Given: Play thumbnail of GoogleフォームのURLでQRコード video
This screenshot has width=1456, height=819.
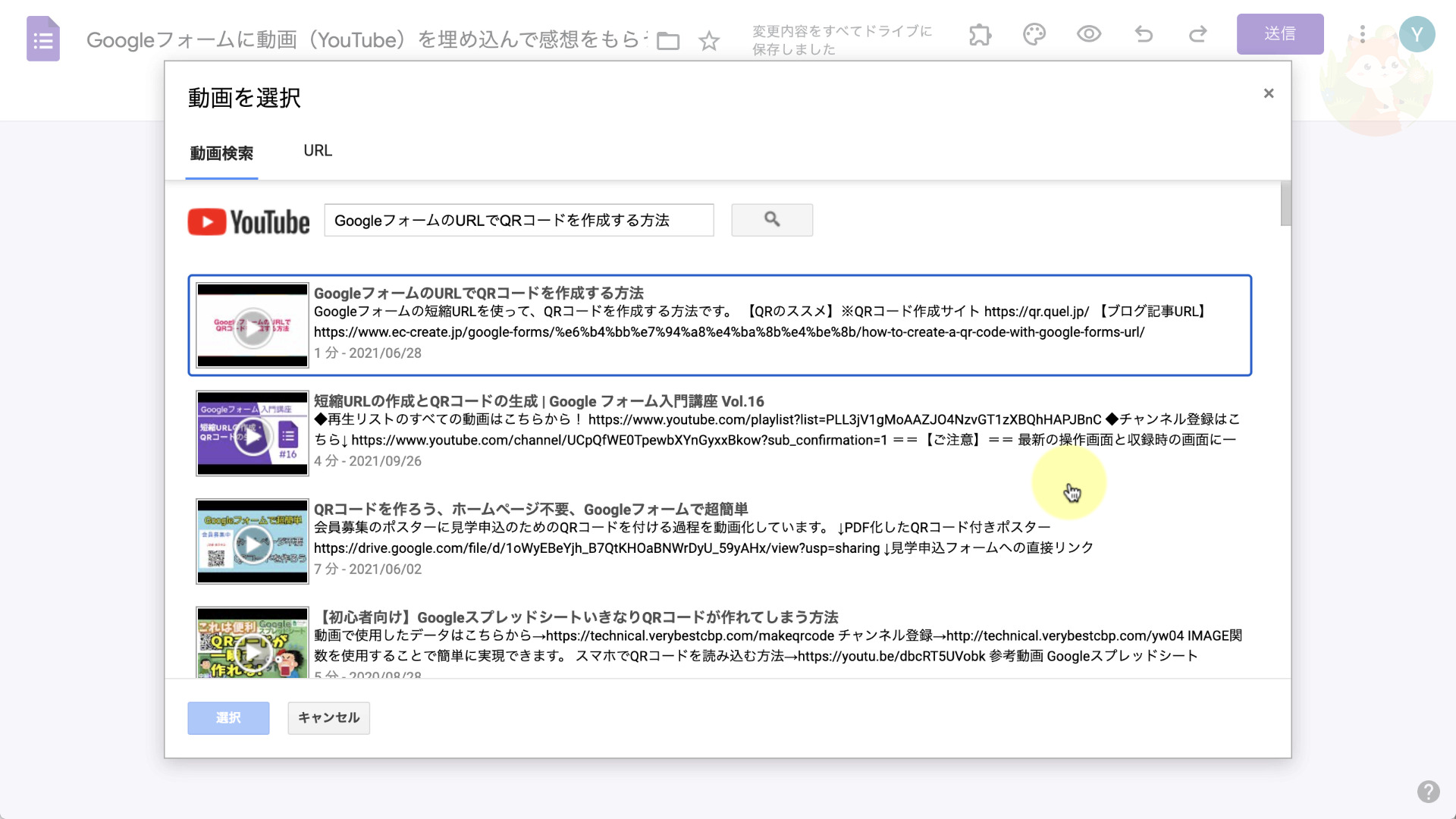Looking at the screenshot, I should (253, 325).
